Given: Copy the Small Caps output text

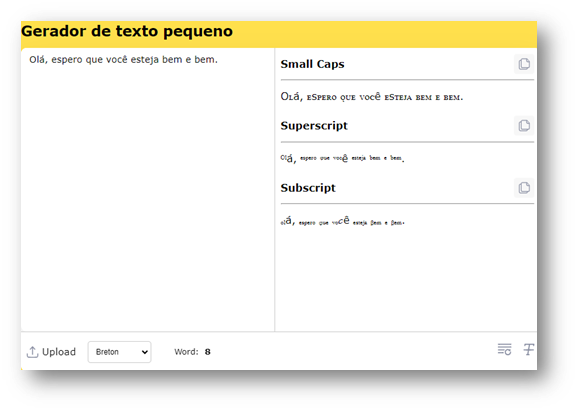Looking at the screenshot, I should point(524,64).
